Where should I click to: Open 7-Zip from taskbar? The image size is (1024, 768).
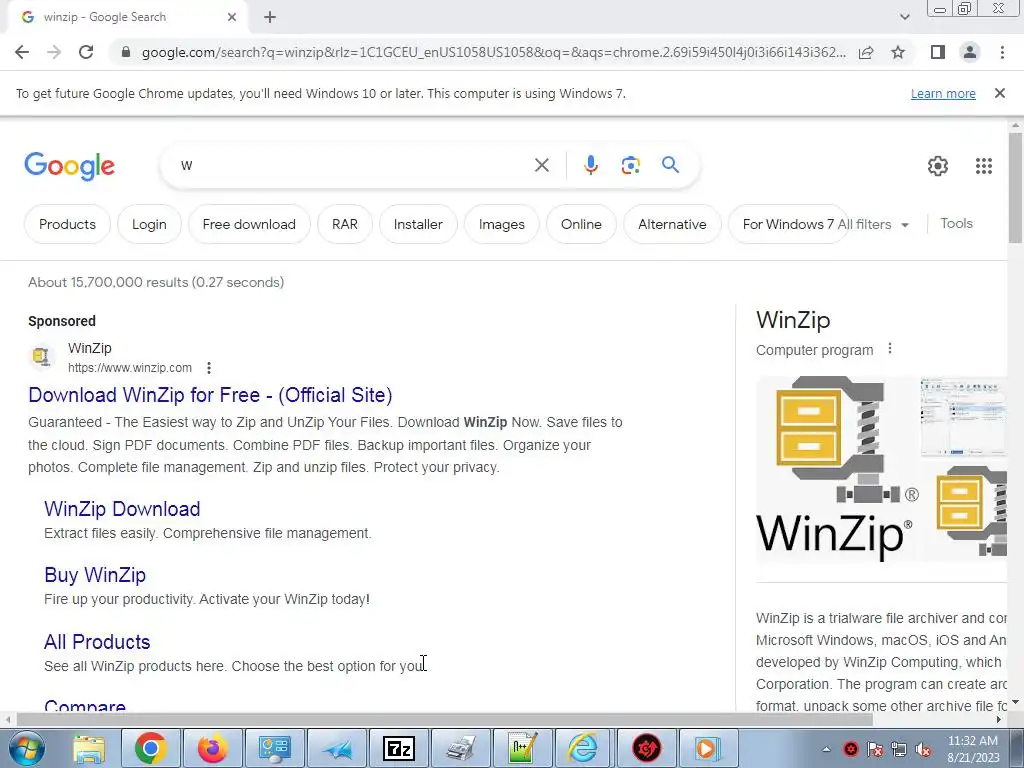coord(398,748)
